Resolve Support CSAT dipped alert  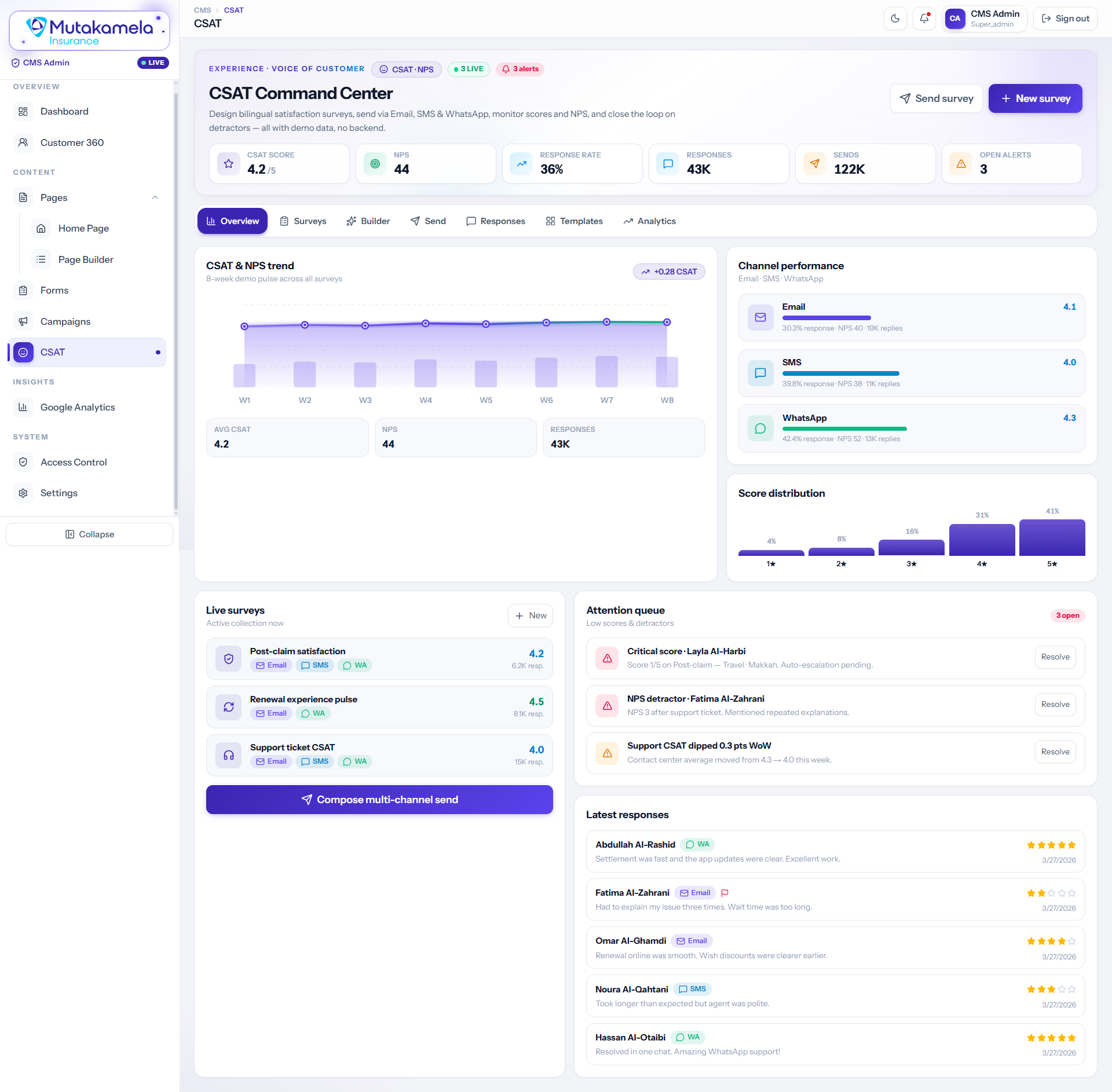click(1055, 752)
